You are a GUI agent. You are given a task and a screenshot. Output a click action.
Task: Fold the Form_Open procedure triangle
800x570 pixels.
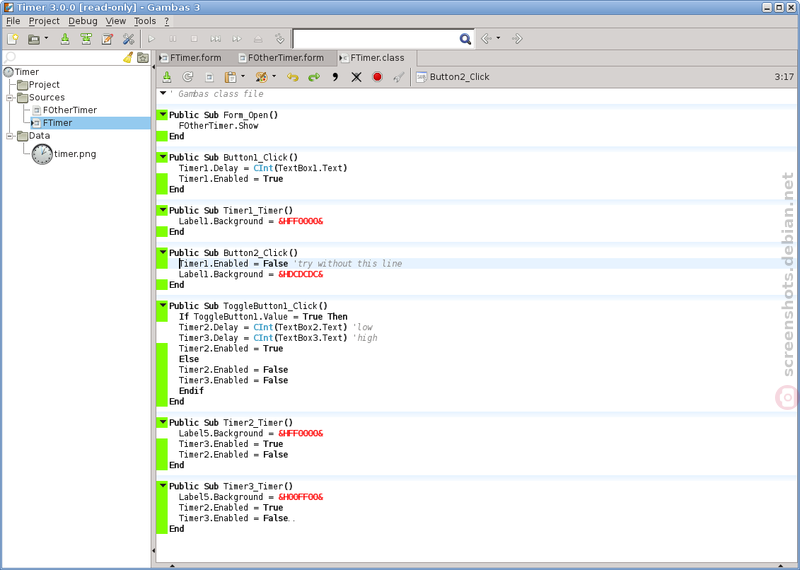pyautogui.click(x=162, y=115)
